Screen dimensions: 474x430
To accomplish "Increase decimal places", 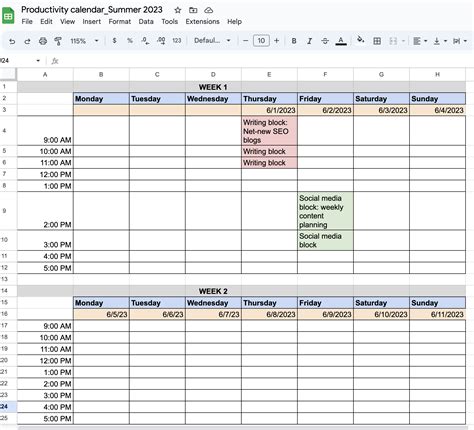I will 161,41.
